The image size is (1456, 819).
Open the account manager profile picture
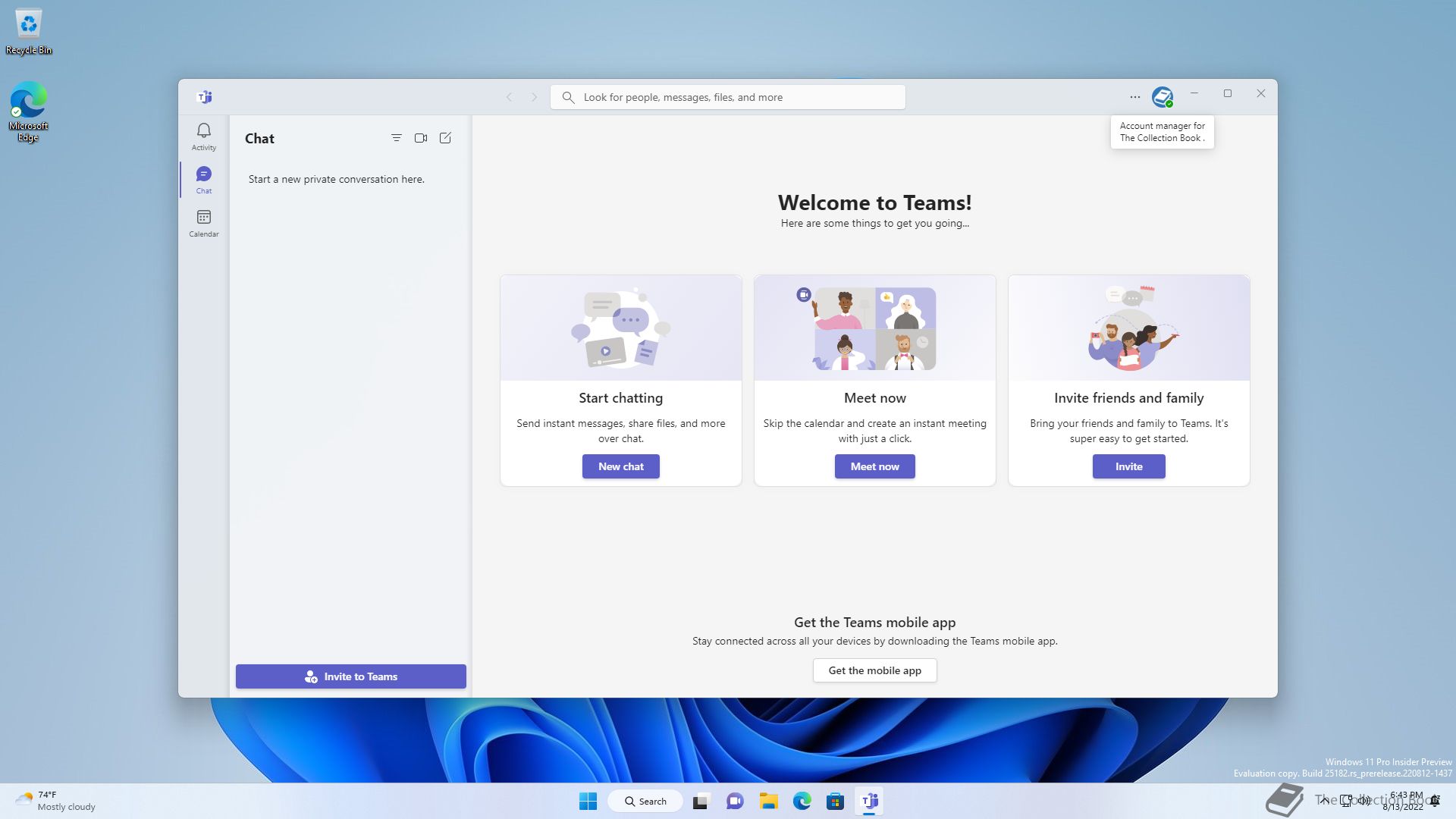[x=1162, y=97]
